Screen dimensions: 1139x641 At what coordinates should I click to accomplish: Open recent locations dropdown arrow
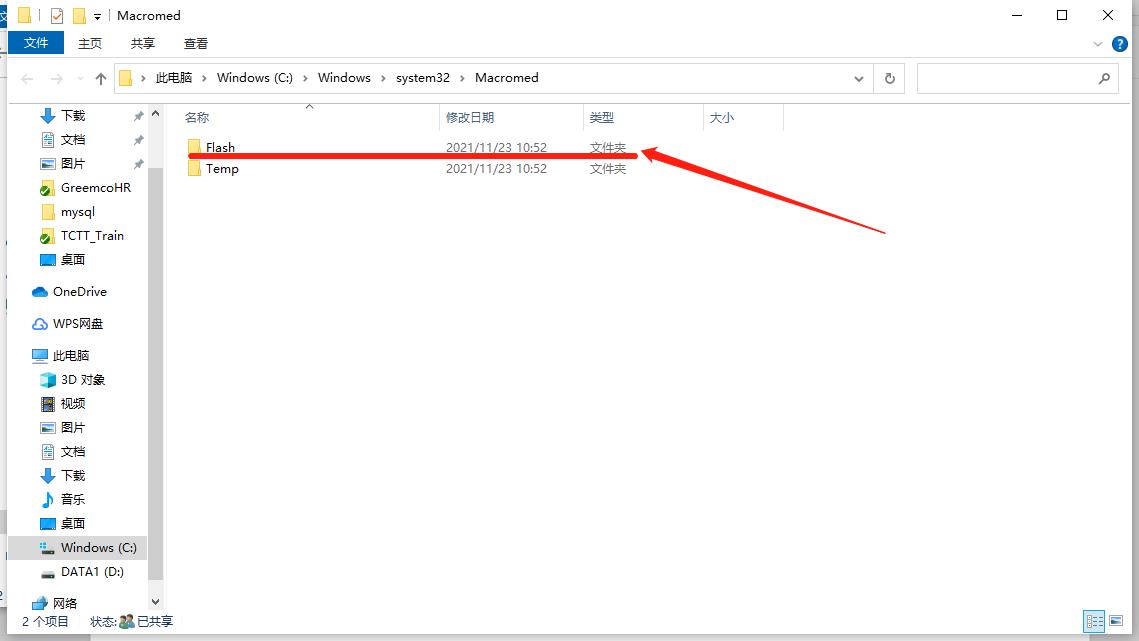click(80, 78)
